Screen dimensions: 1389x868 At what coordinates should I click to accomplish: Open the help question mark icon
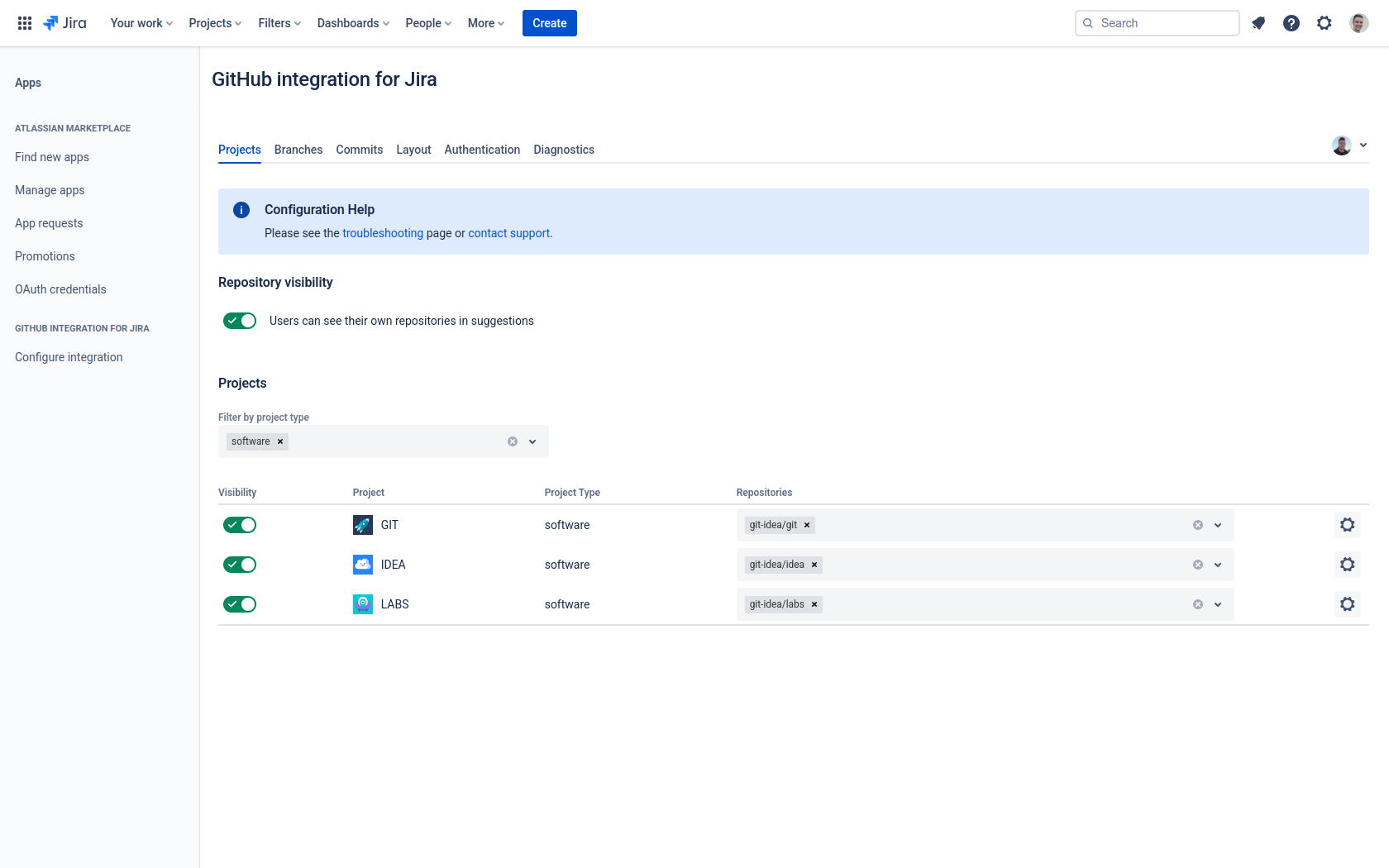tap(1291, 23)
